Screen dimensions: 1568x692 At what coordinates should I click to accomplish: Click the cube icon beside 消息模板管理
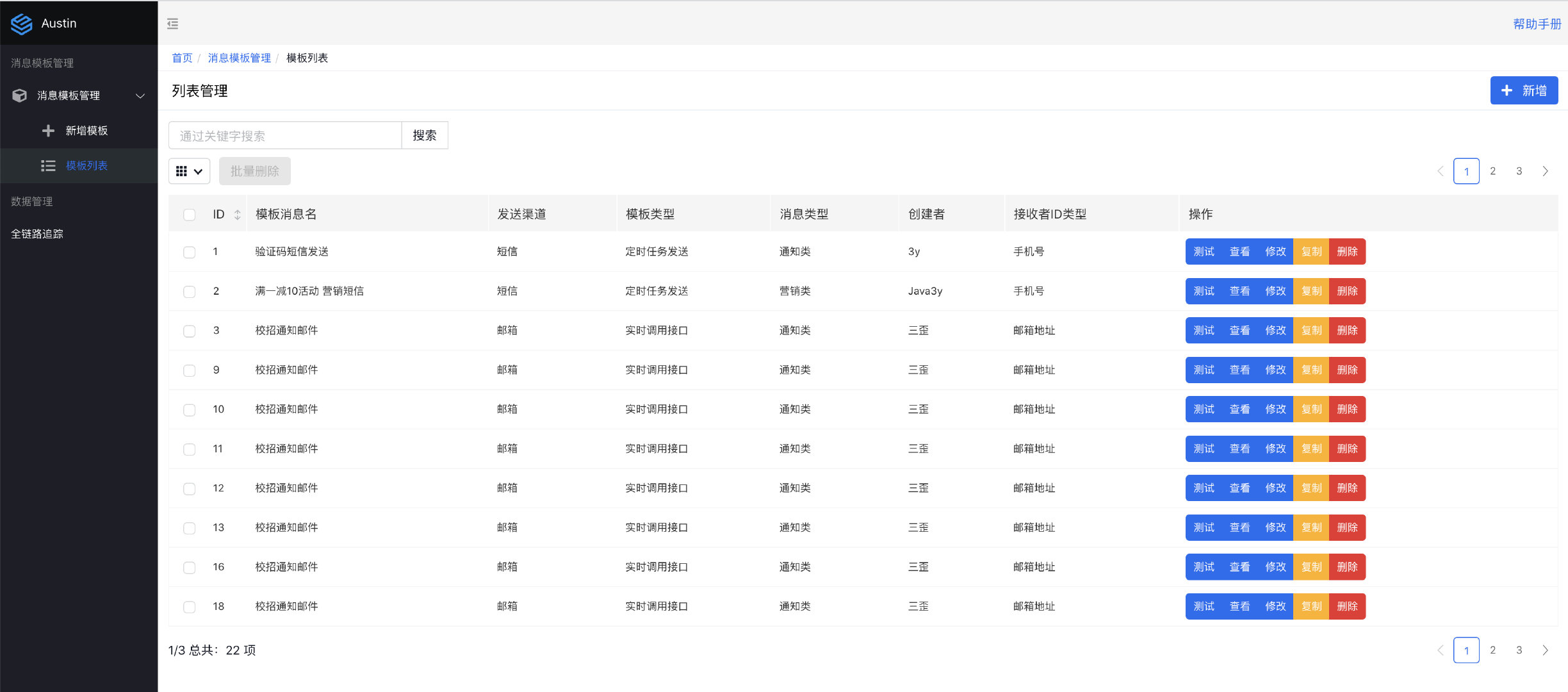coord(20,95)
